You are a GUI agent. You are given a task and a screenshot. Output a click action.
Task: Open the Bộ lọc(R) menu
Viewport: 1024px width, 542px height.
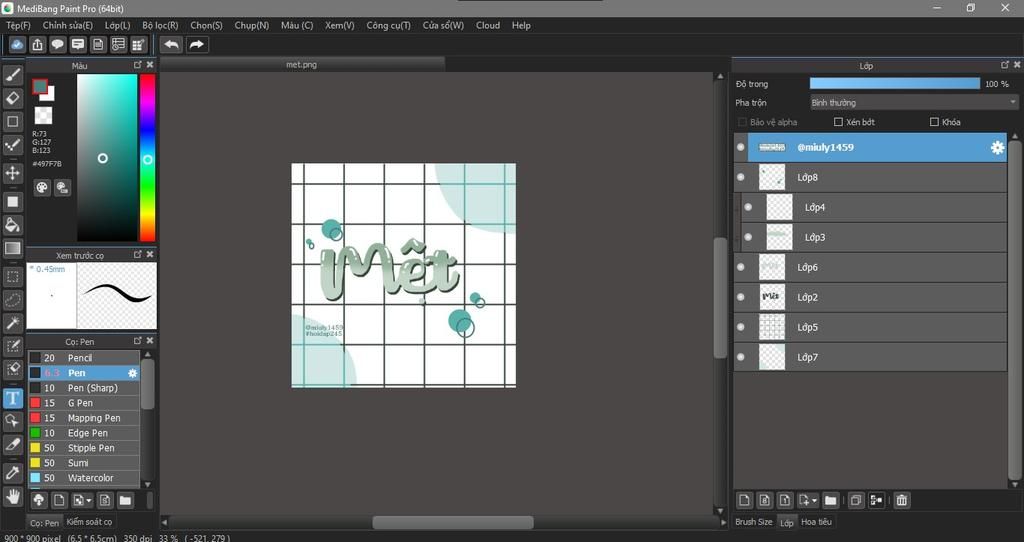(x=160, y=25)
